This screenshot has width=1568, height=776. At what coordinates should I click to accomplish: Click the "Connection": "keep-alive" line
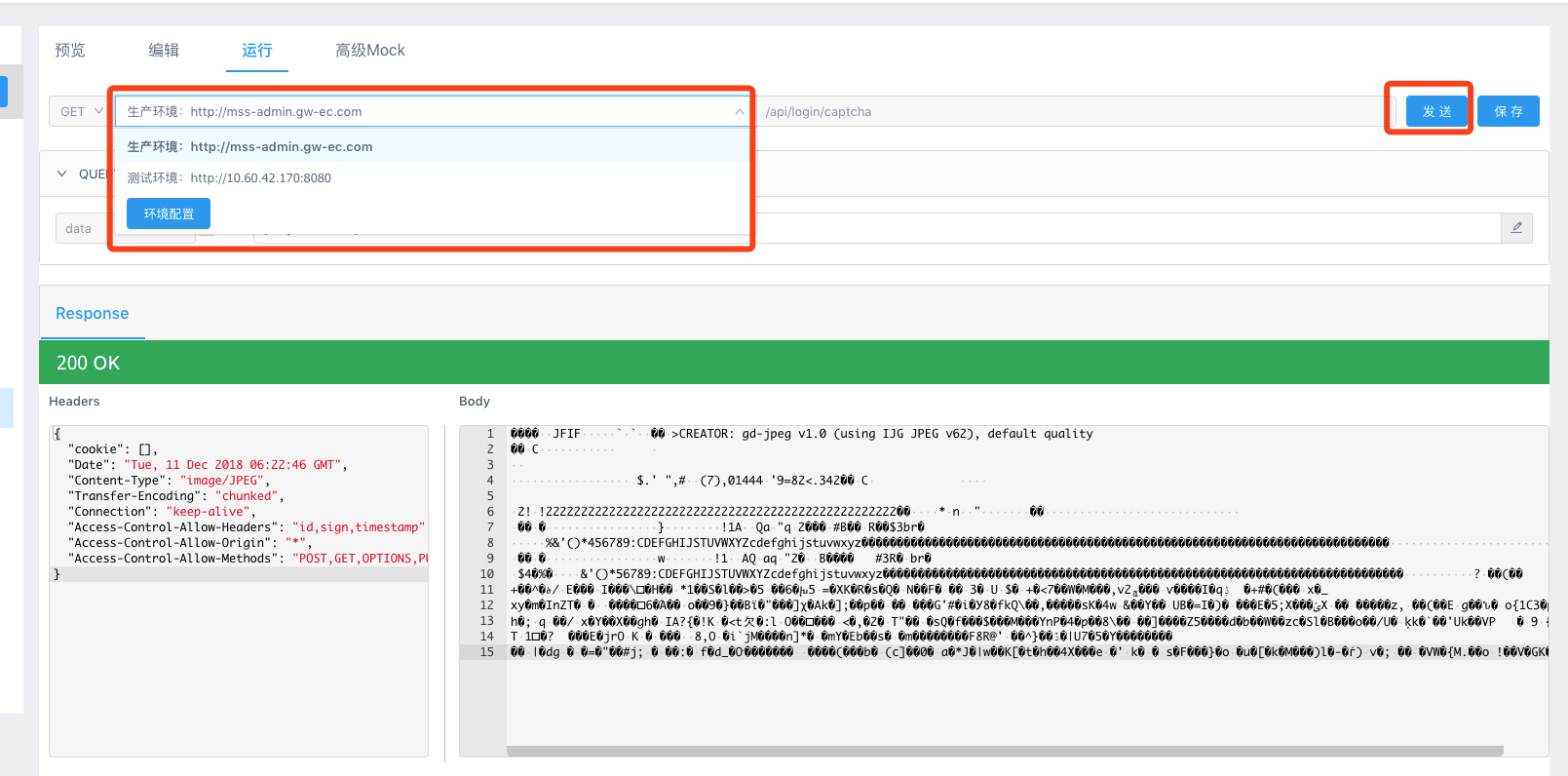(x=162, y=512)
